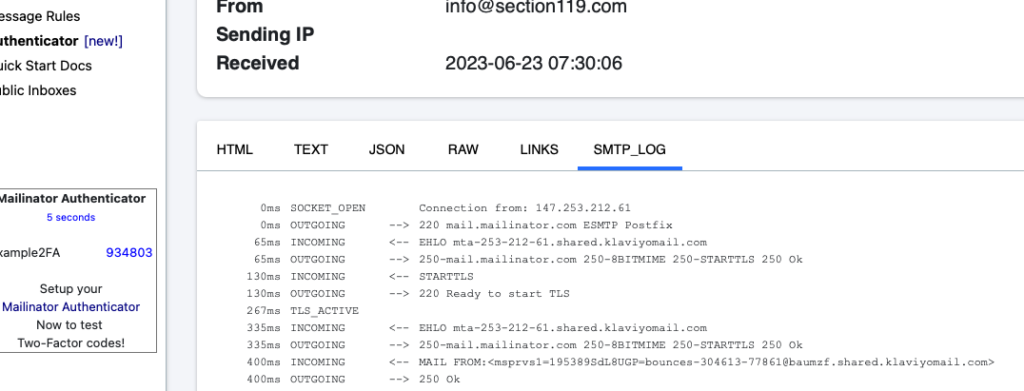Click the 934803 two-factor code

point(129,253)
